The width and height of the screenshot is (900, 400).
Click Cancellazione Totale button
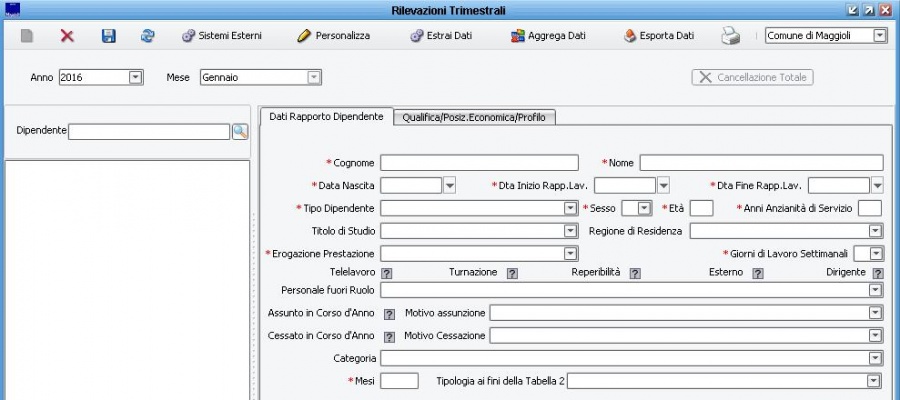[752, 77]
